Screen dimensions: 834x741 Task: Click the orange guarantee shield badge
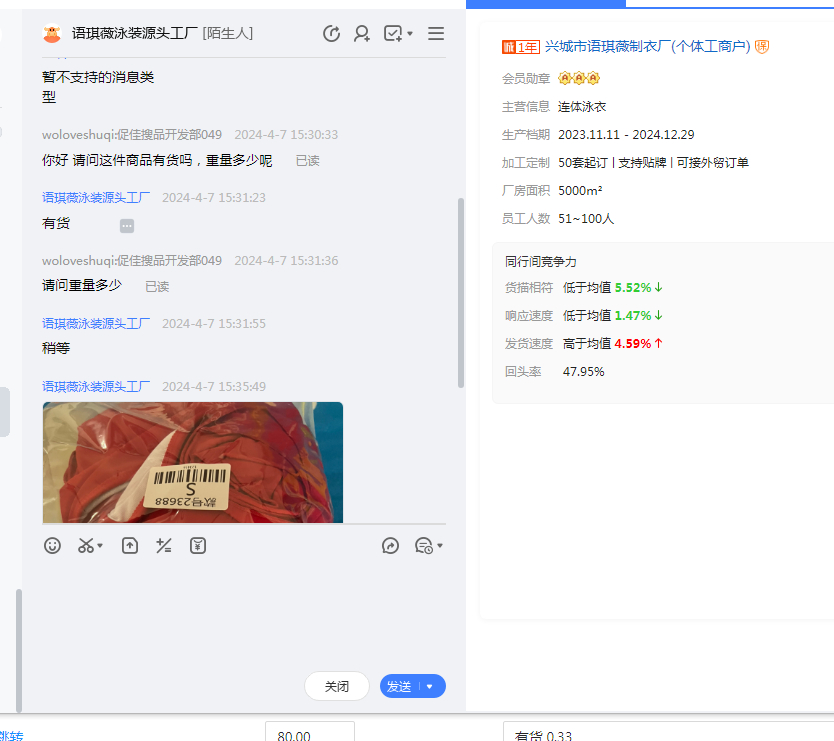[x=762, y=47]
